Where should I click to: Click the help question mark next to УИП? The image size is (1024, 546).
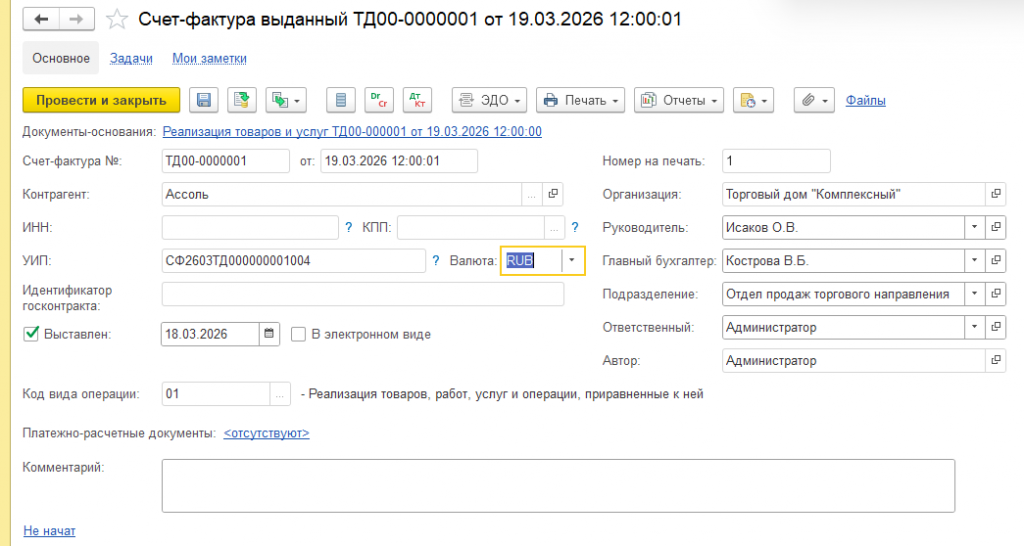436,261
